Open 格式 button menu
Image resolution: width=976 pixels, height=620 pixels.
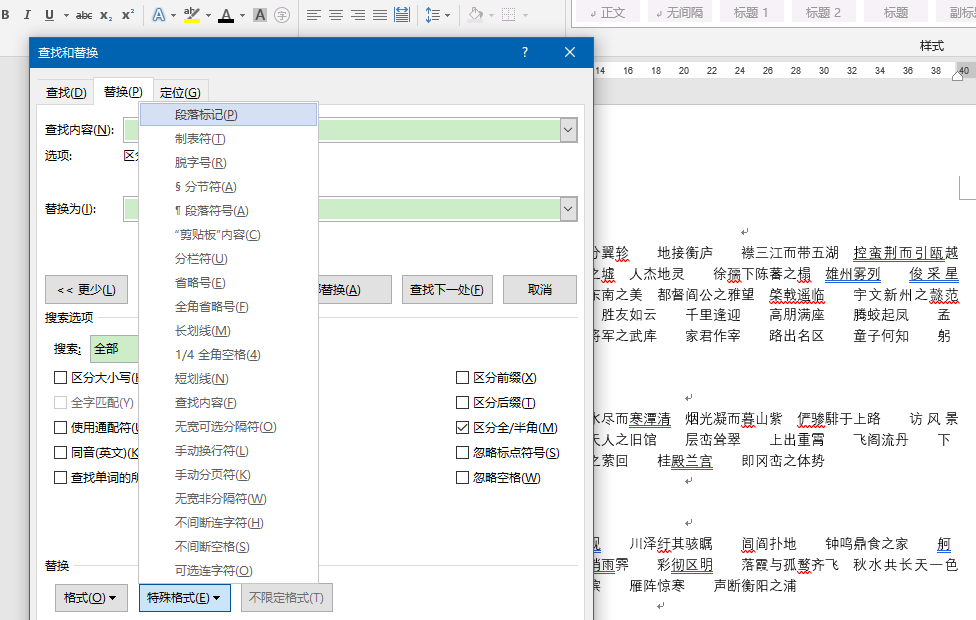[x=91, y=598]
